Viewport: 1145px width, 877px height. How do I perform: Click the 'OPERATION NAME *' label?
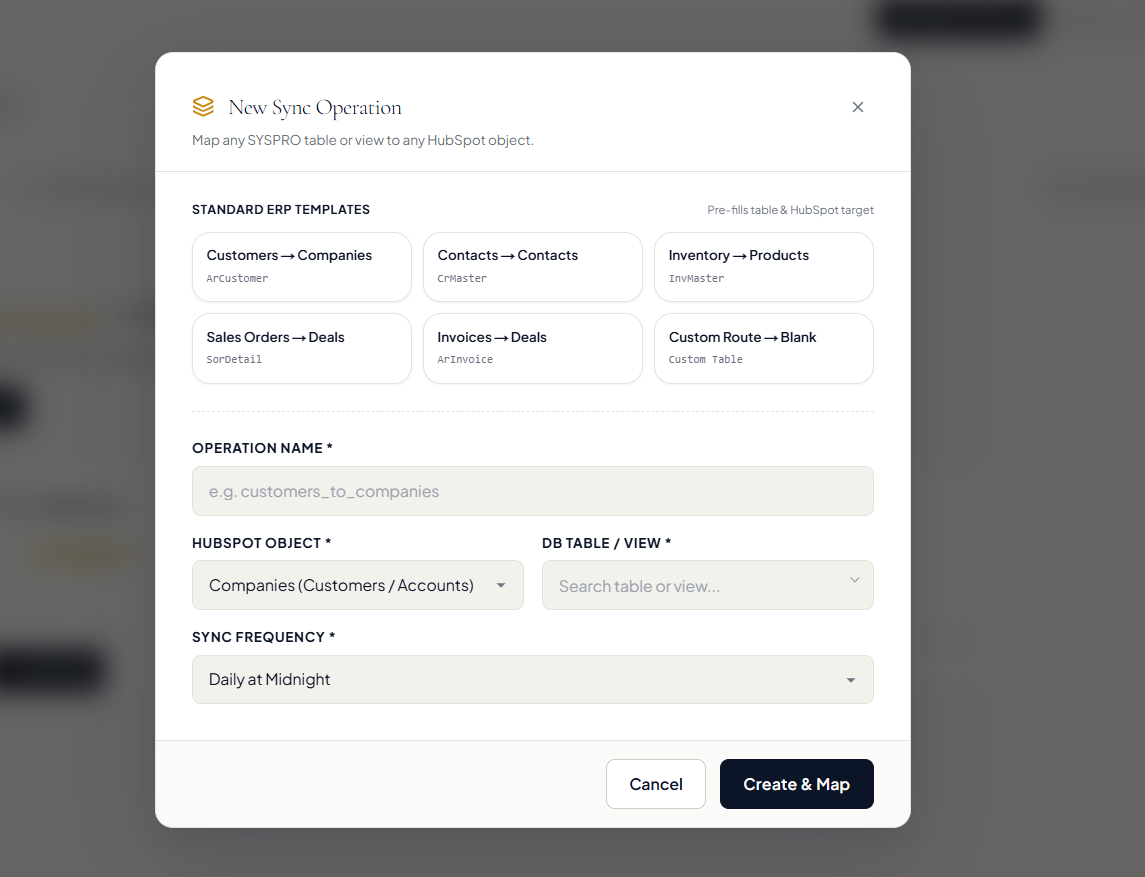261,448
